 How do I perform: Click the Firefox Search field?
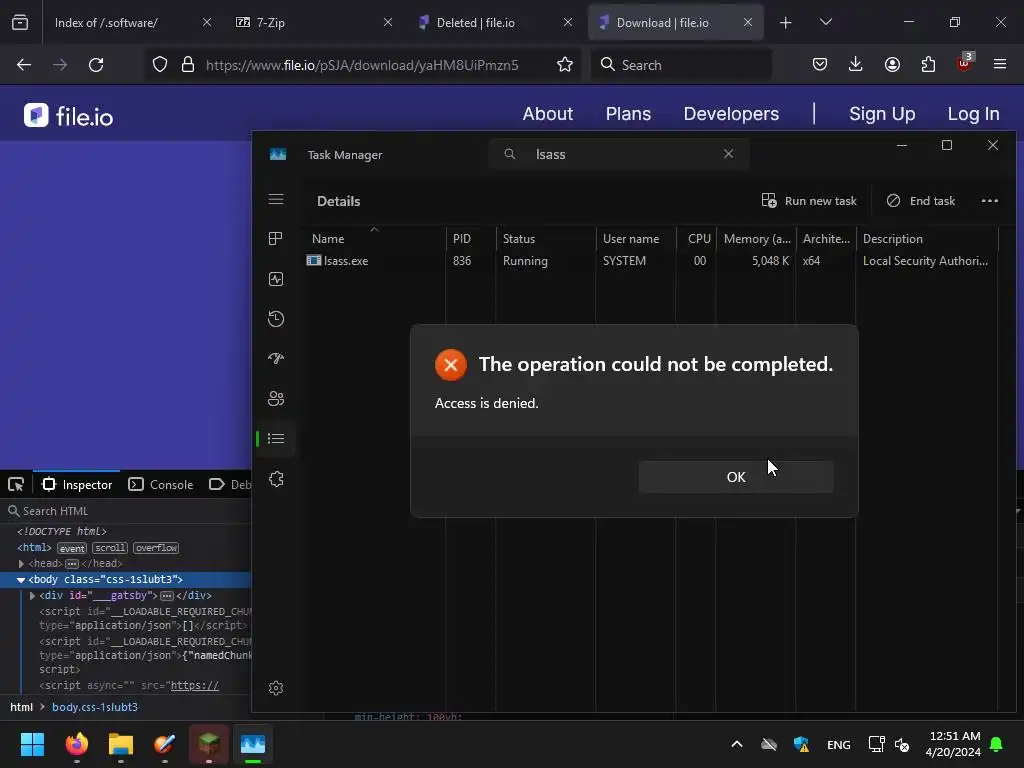point(681,65)
